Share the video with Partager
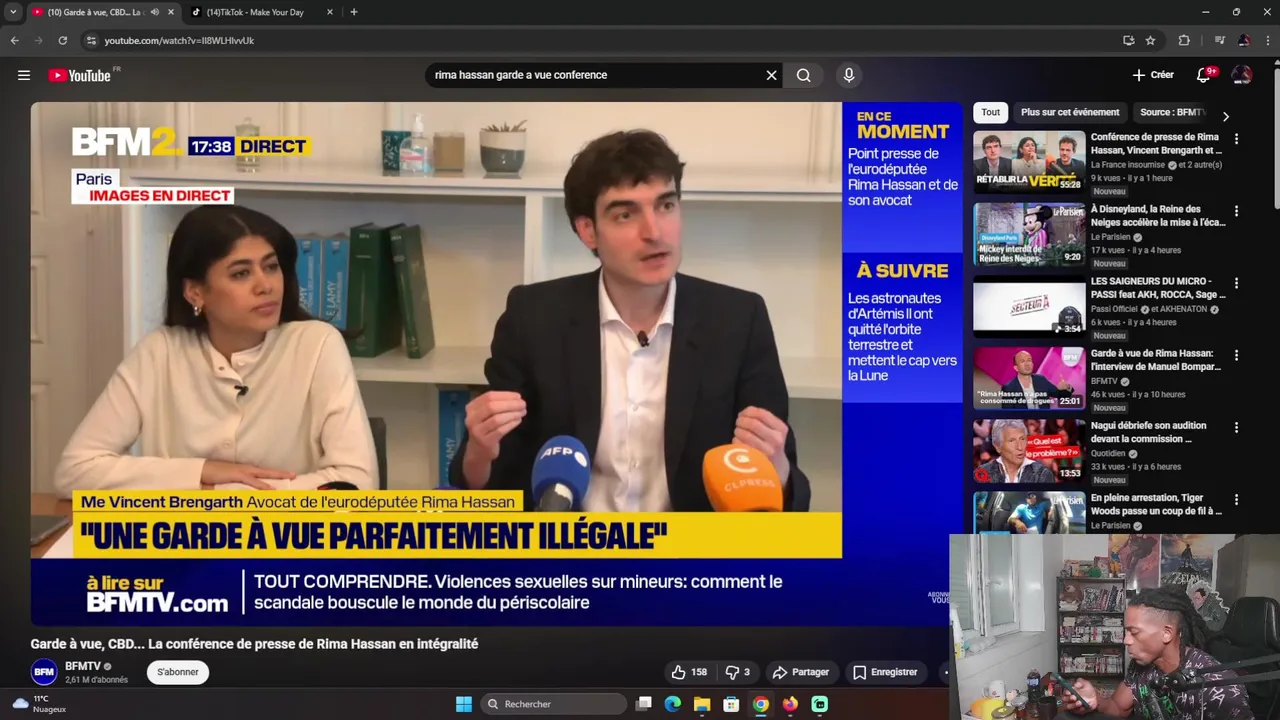This screenshot has width=1280, height=720. point(801,672)
